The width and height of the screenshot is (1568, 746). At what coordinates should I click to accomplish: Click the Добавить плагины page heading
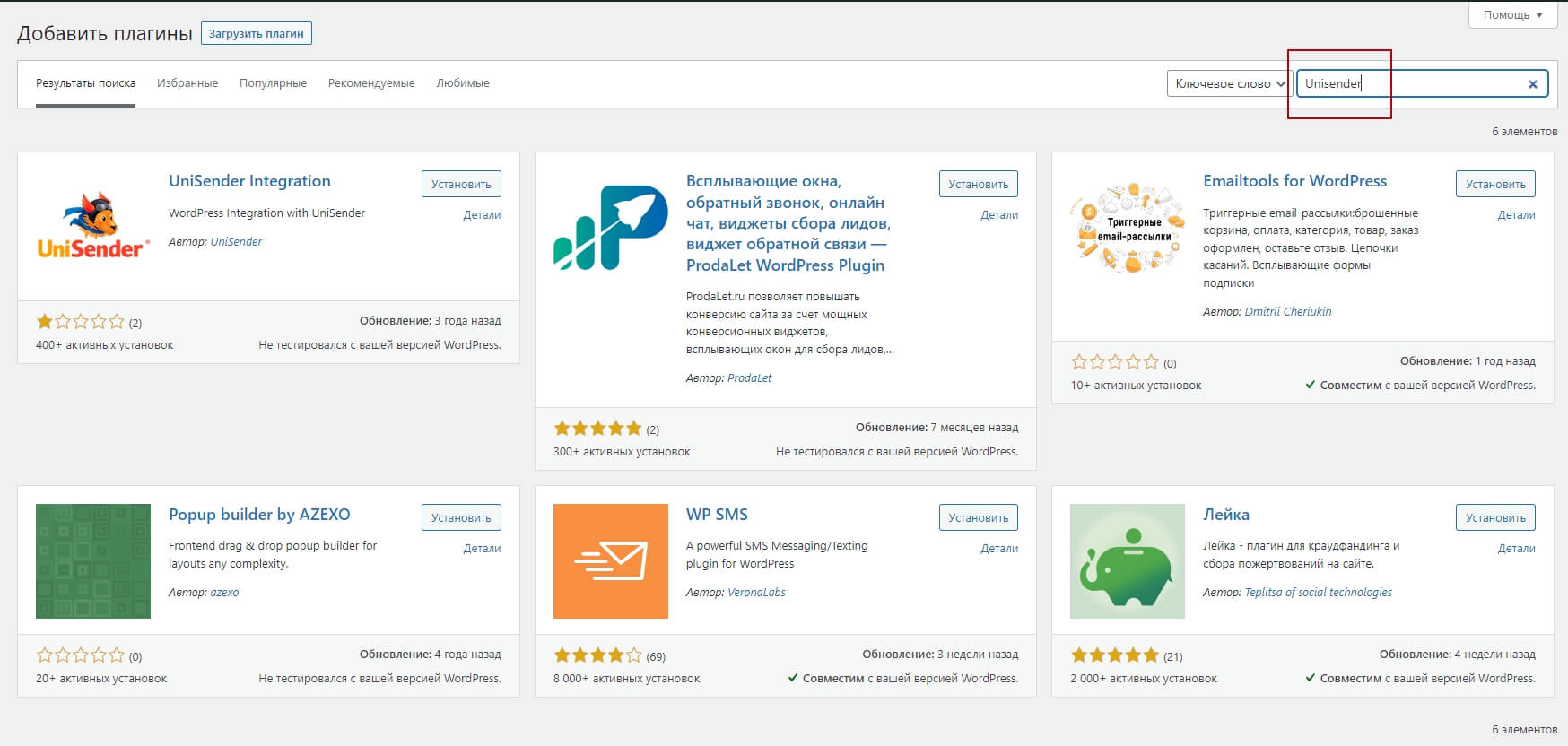pyautogui.click(x=105, y=34)
